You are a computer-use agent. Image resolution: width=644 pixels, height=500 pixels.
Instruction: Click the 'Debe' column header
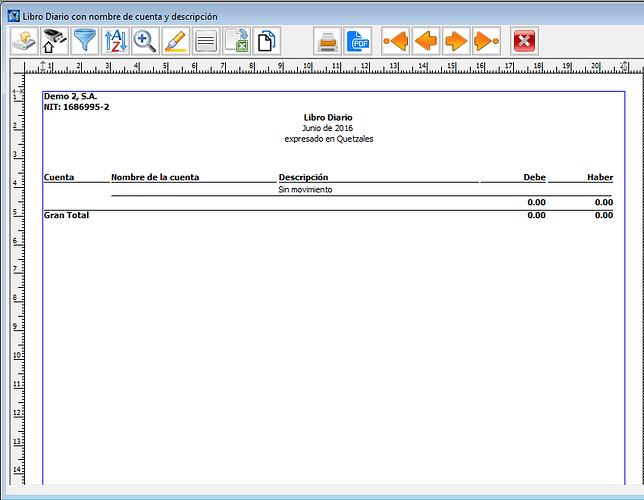click(x=534, y=177)
